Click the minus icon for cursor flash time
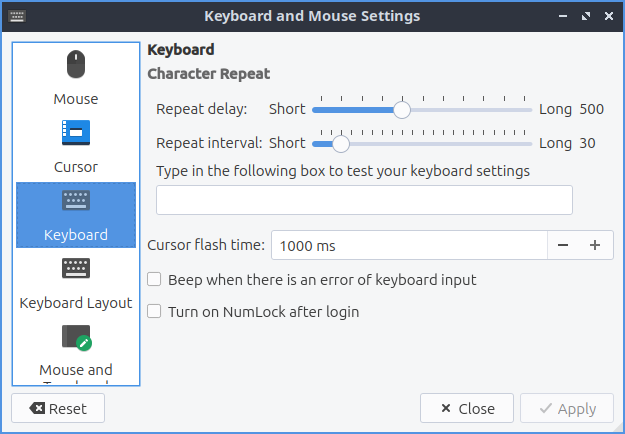The width and height of the screenshot is (625, 434). [563, 245]
